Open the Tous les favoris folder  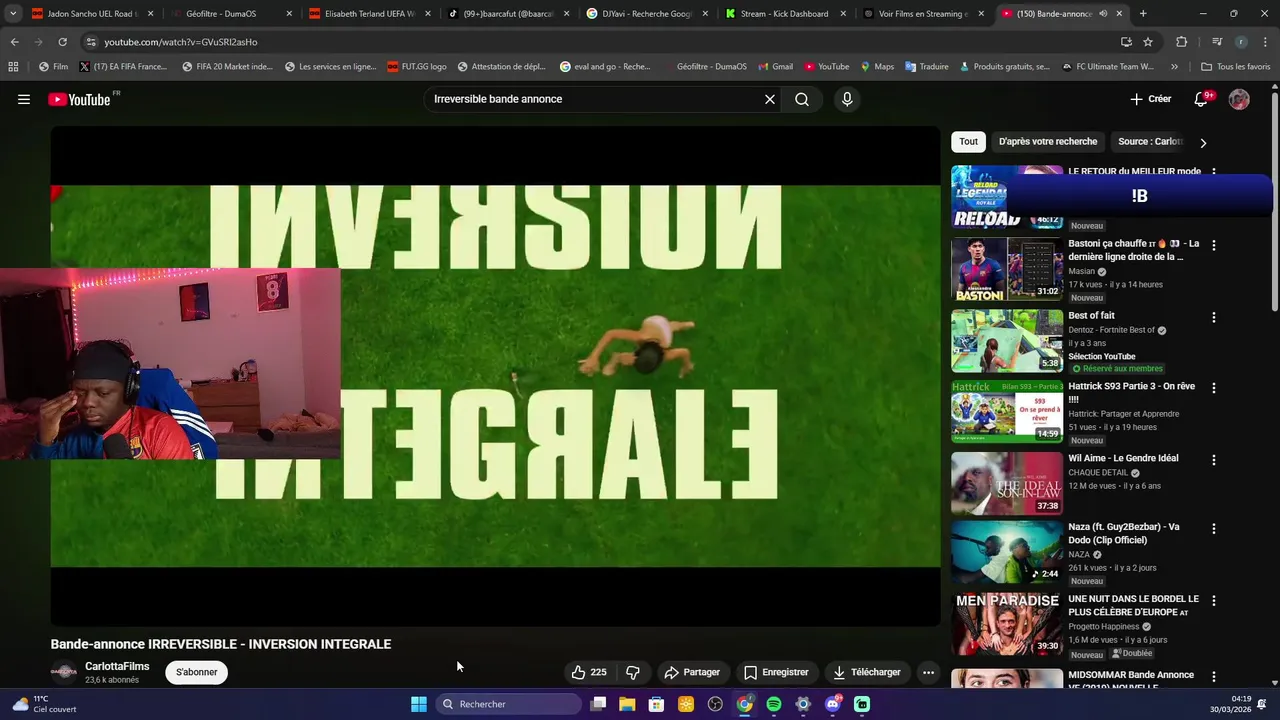tap(1235, 66)
